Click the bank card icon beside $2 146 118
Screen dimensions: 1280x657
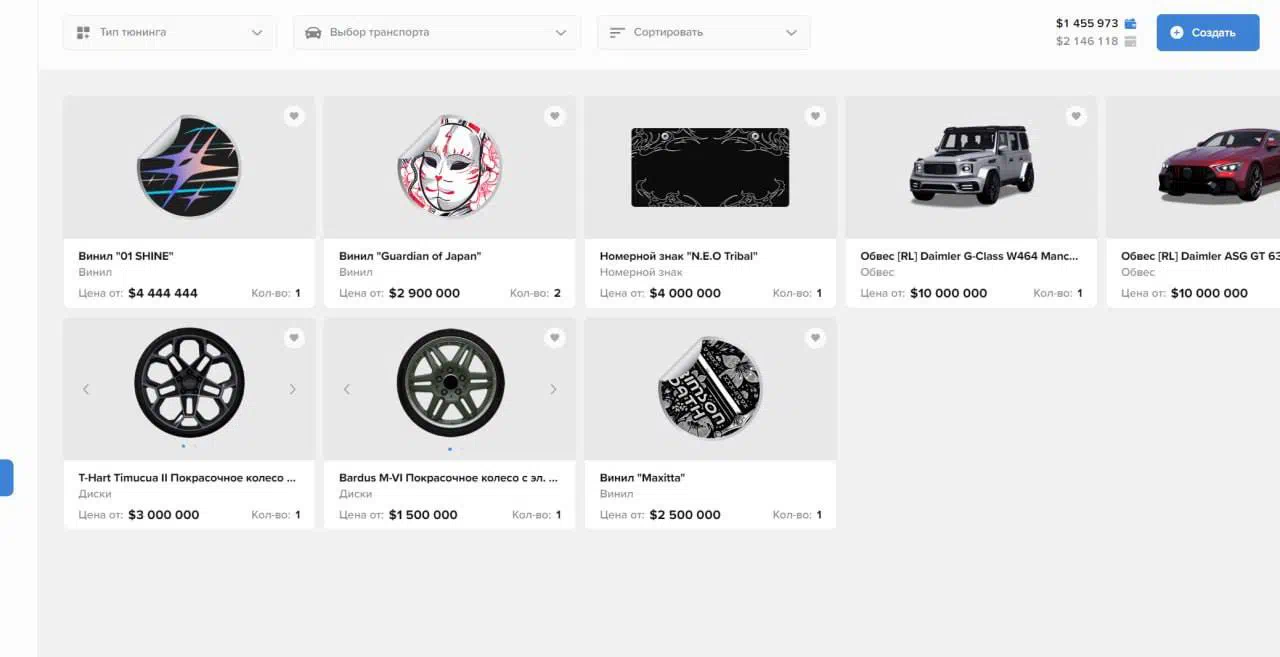(x=1130, y=41)
